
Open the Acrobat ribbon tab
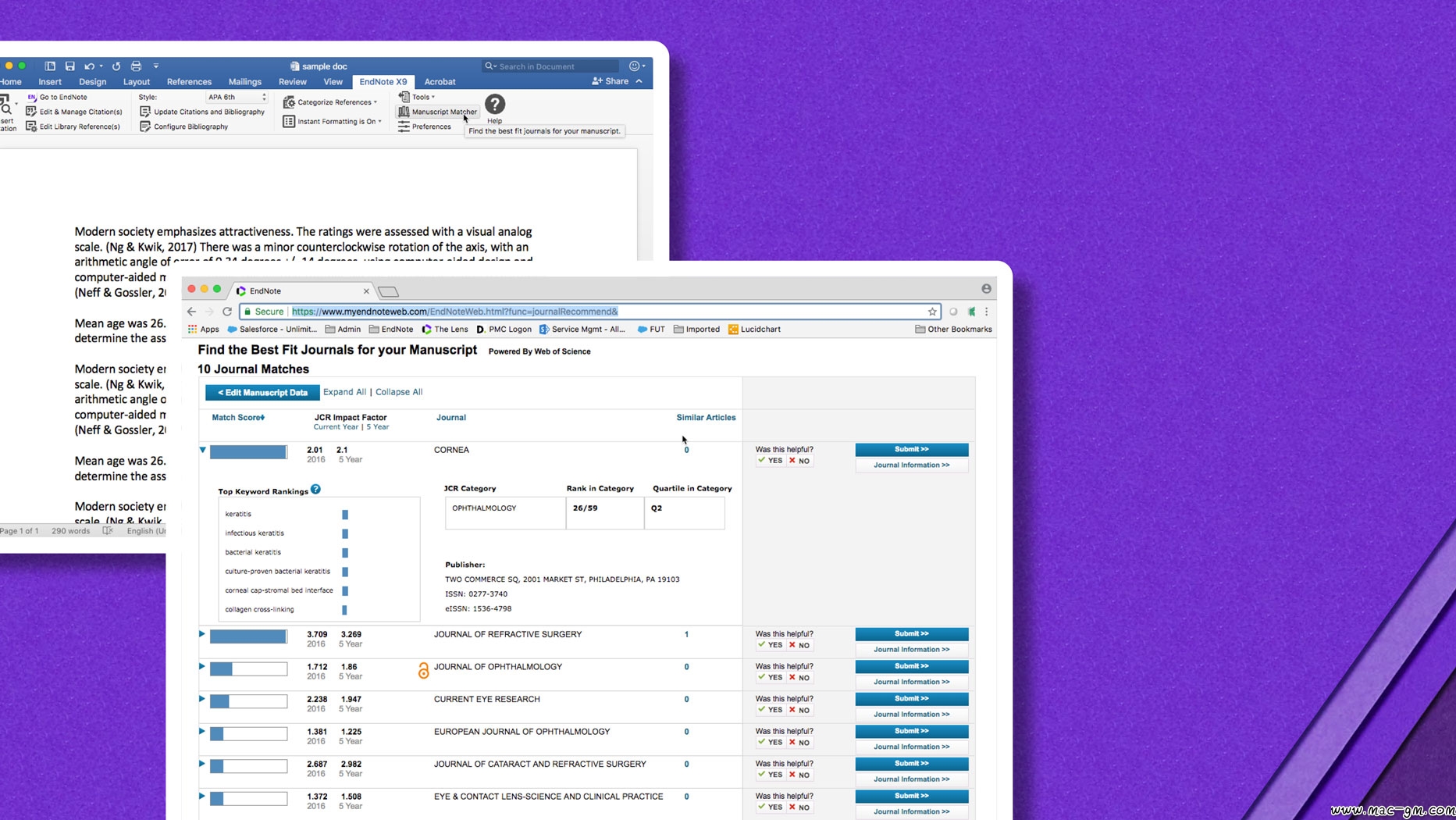440,82
